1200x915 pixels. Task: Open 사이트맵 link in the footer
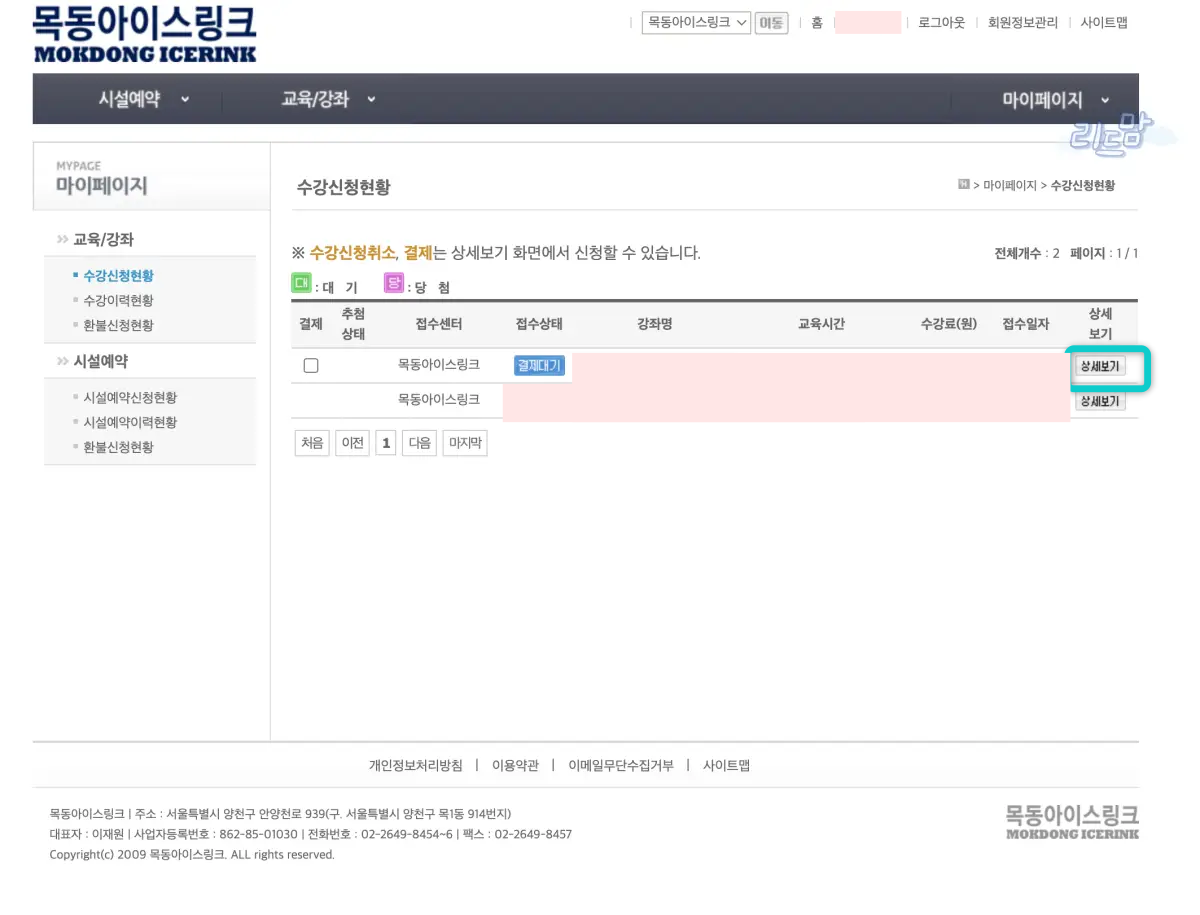point(726,765)
